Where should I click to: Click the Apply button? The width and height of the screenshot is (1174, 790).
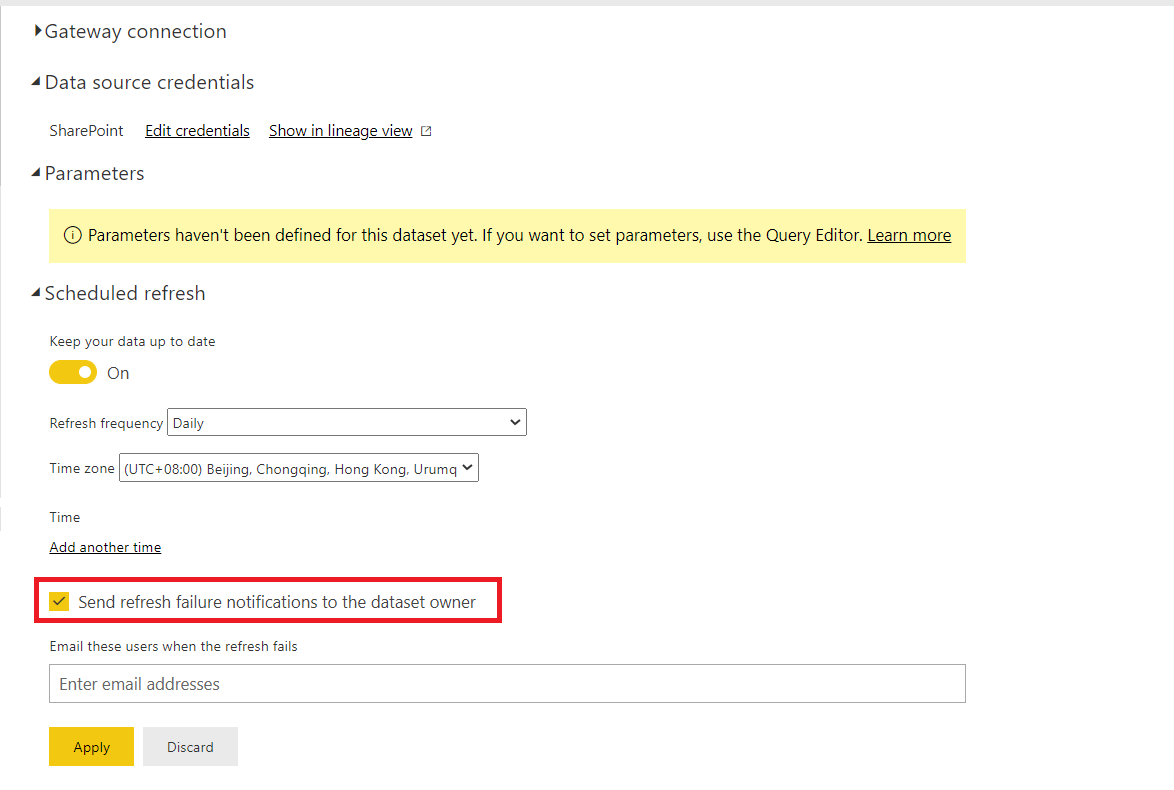point(91,747)
